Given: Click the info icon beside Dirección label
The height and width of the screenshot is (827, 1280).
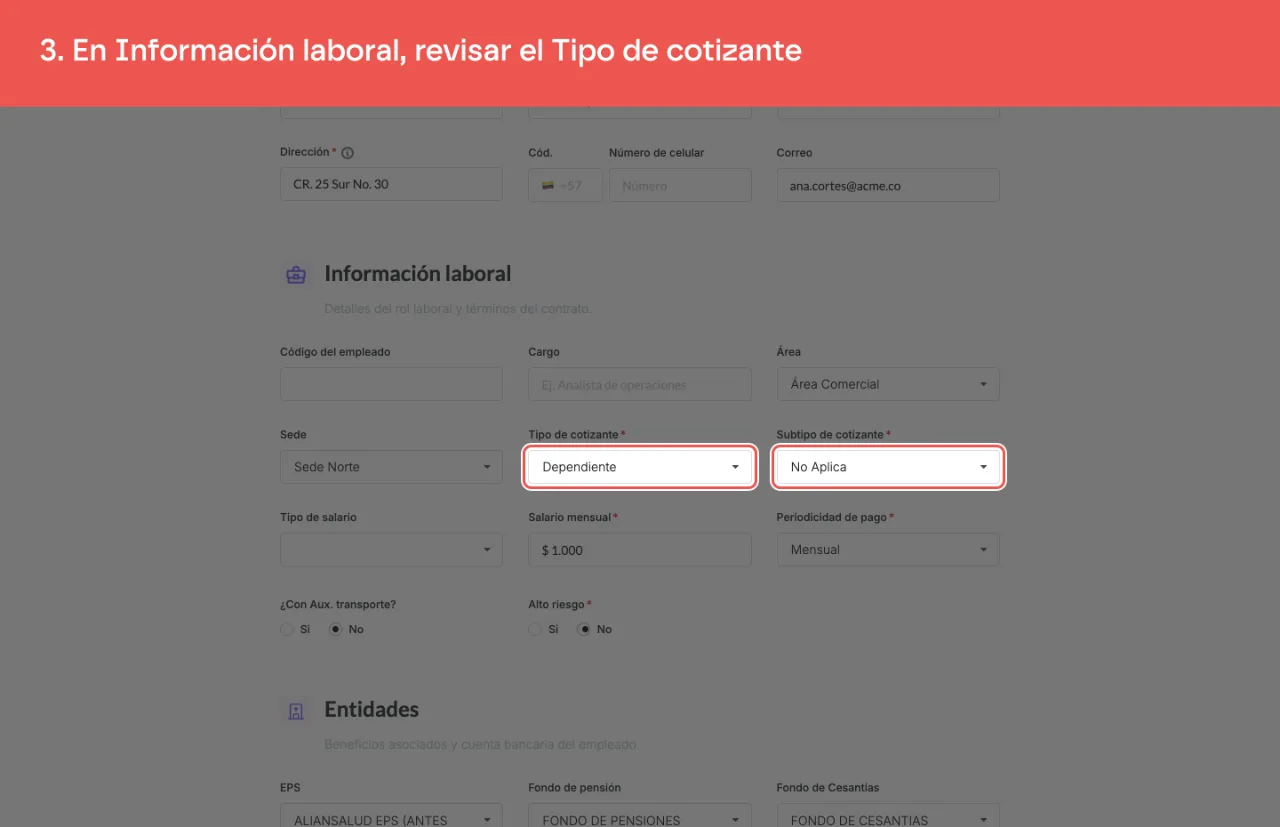Looking at the screenshot, I should pos(348,153).
